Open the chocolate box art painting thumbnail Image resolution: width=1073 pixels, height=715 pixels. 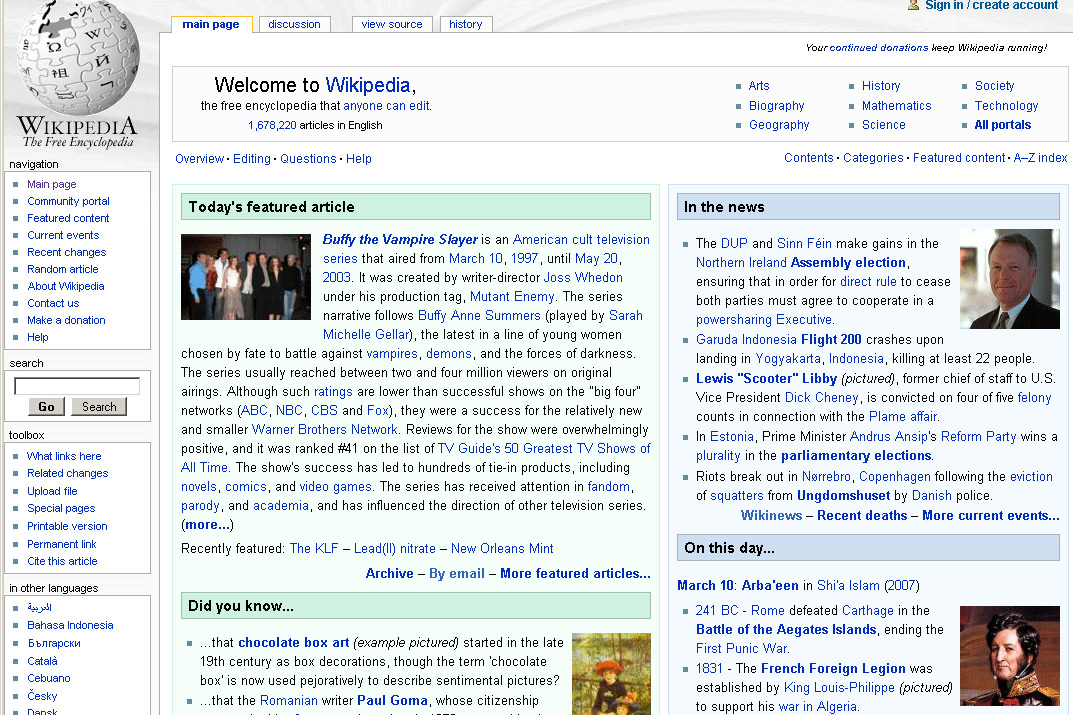click(x=611, y=674)
